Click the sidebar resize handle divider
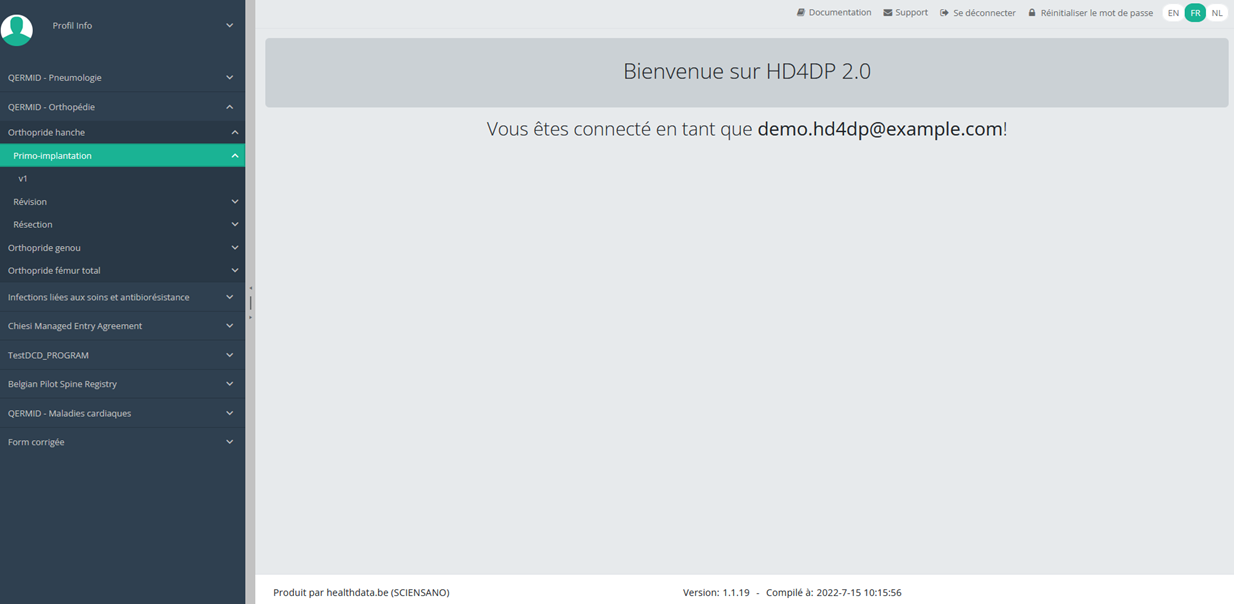The width and height of the screenshot is (1234, 604). pyautogui.click(x=250, y=302)
